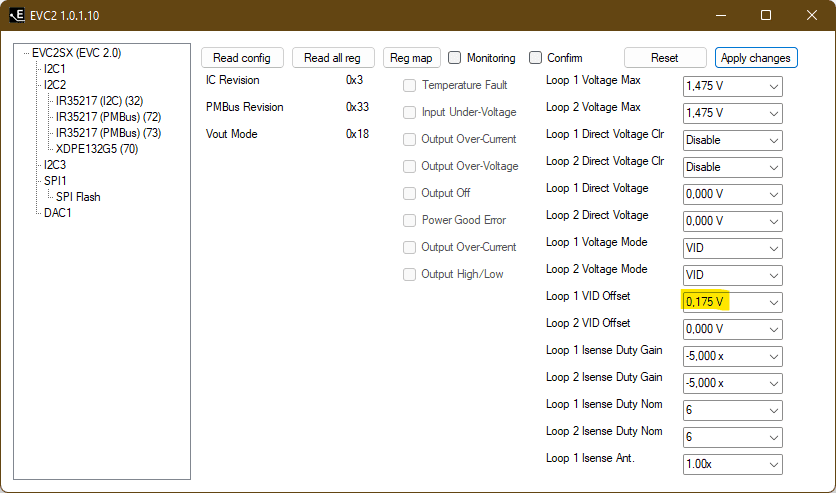Open the Reg map button
This screenshot has height=493, width=836.
411,58
